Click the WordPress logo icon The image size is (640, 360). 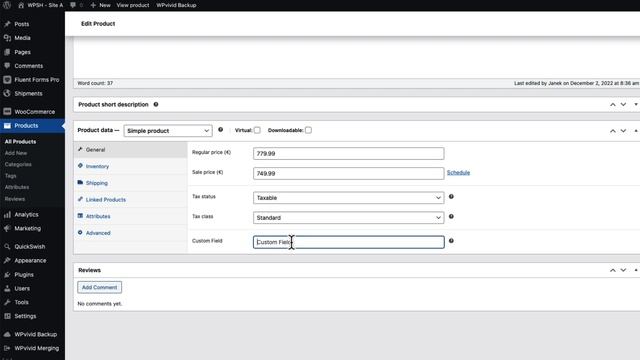click(7, 5)
